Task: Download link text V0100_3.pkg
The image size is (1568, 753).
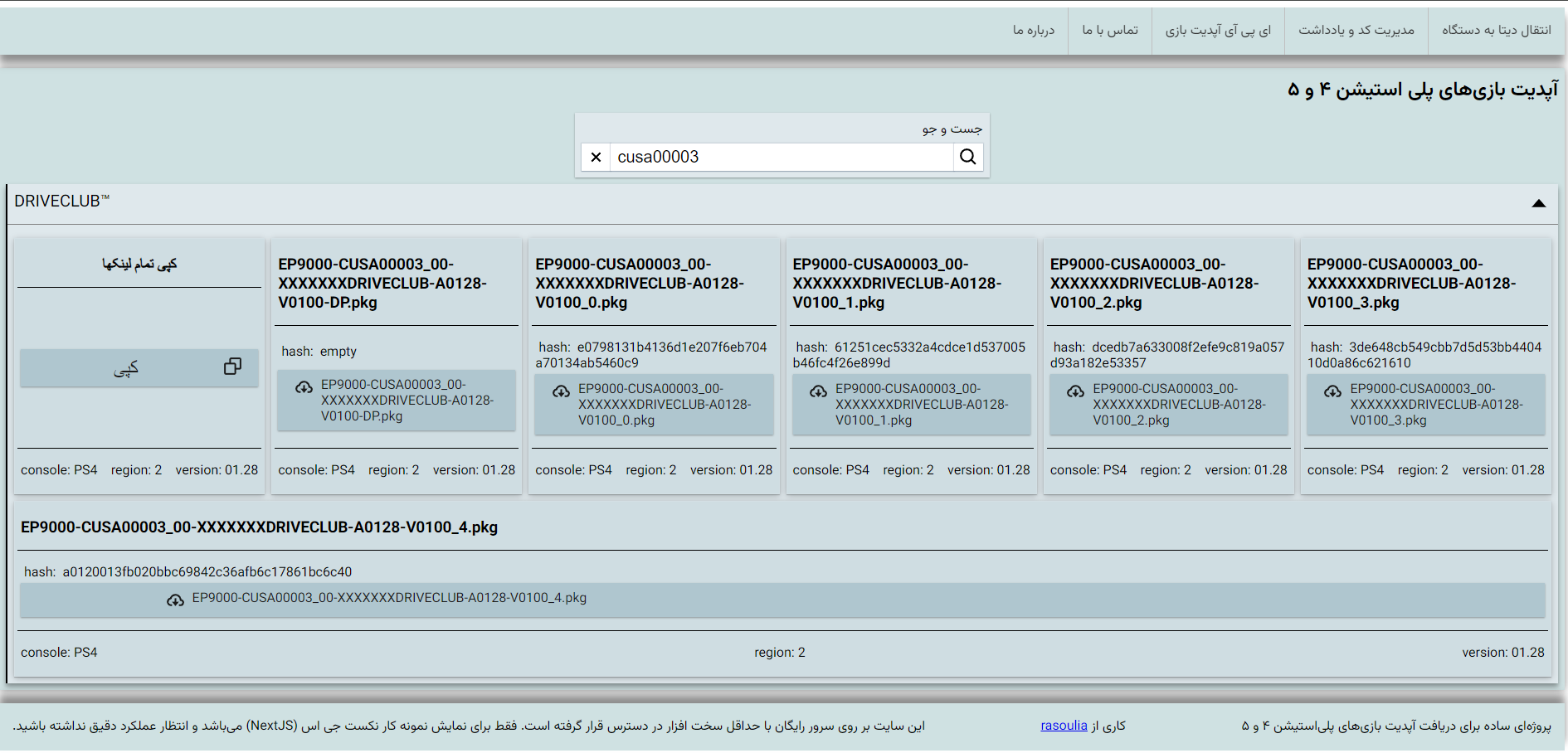Action: (x=1435, y=405)
